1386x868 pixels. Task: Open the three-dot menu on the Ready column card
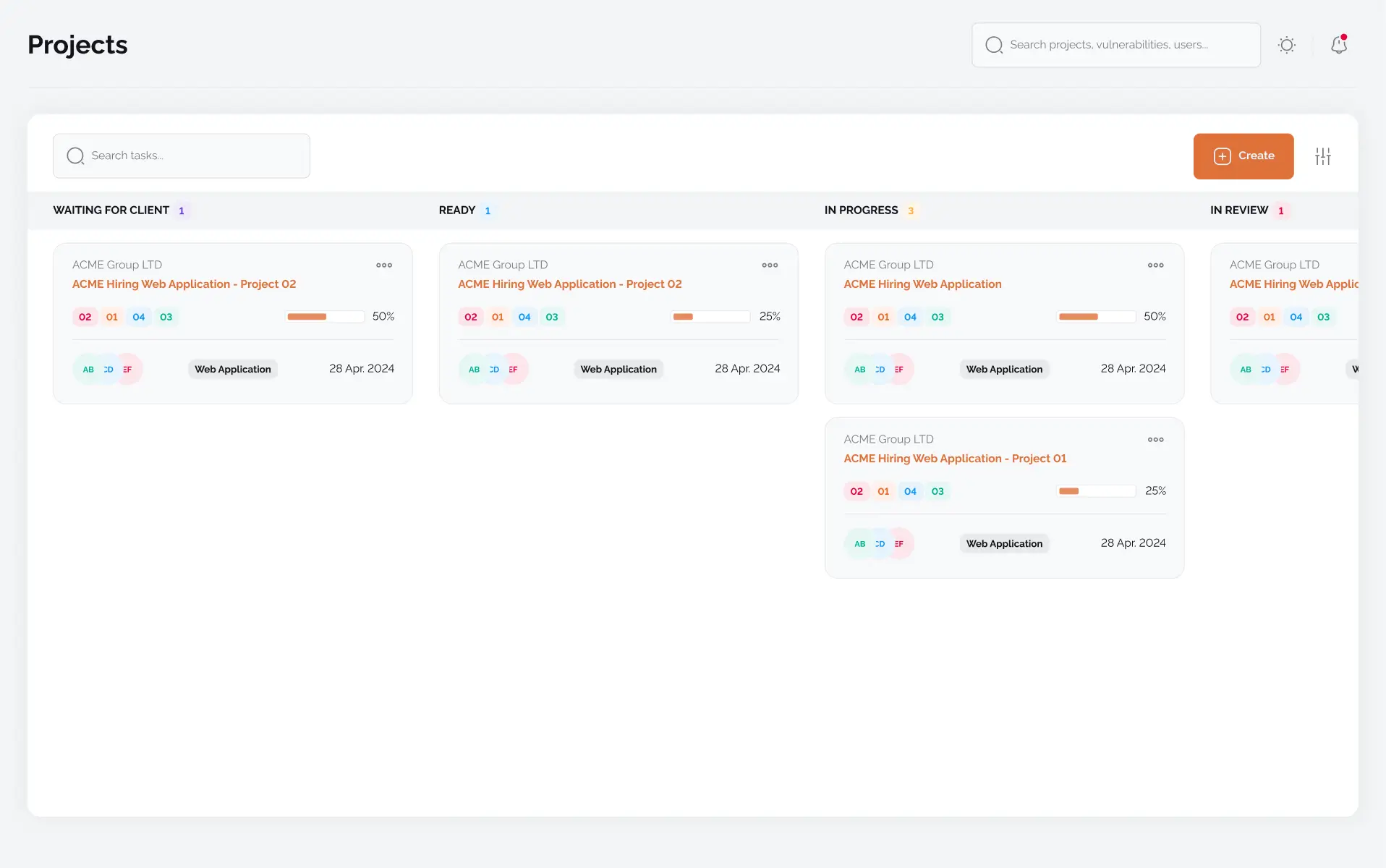(770, 265)
